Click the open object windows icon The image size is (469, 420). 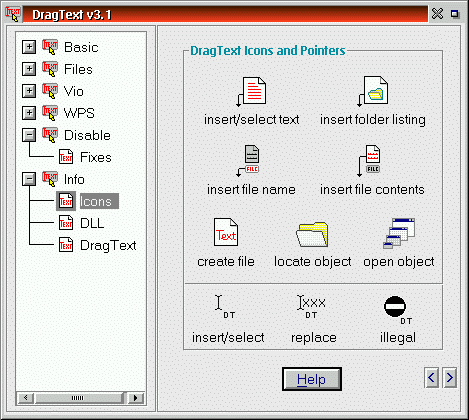[399, 233]
